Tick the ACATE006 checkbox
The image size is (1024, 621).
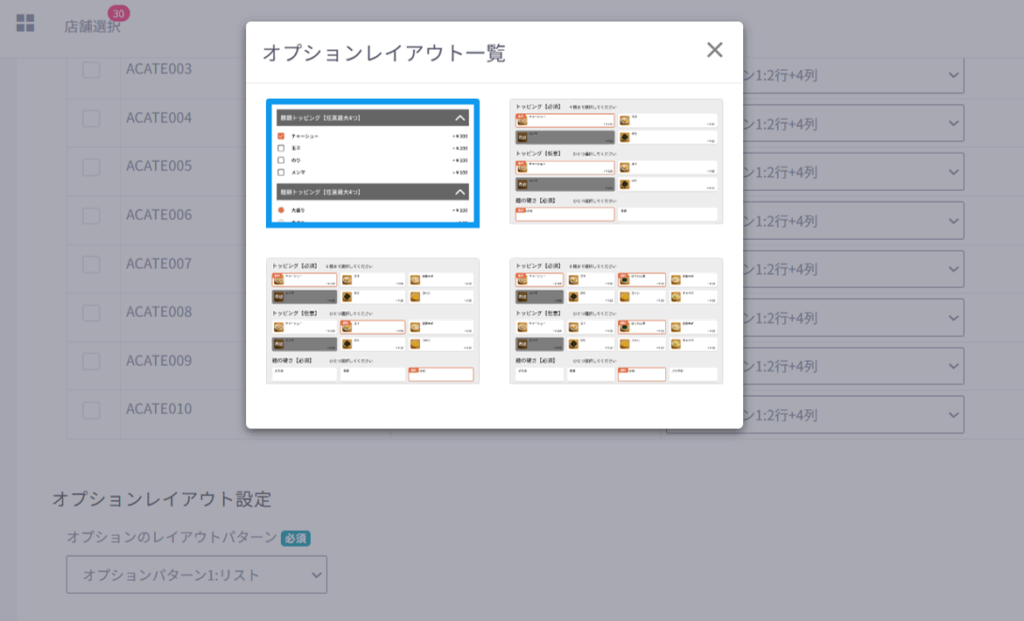(x=91, y=216)
